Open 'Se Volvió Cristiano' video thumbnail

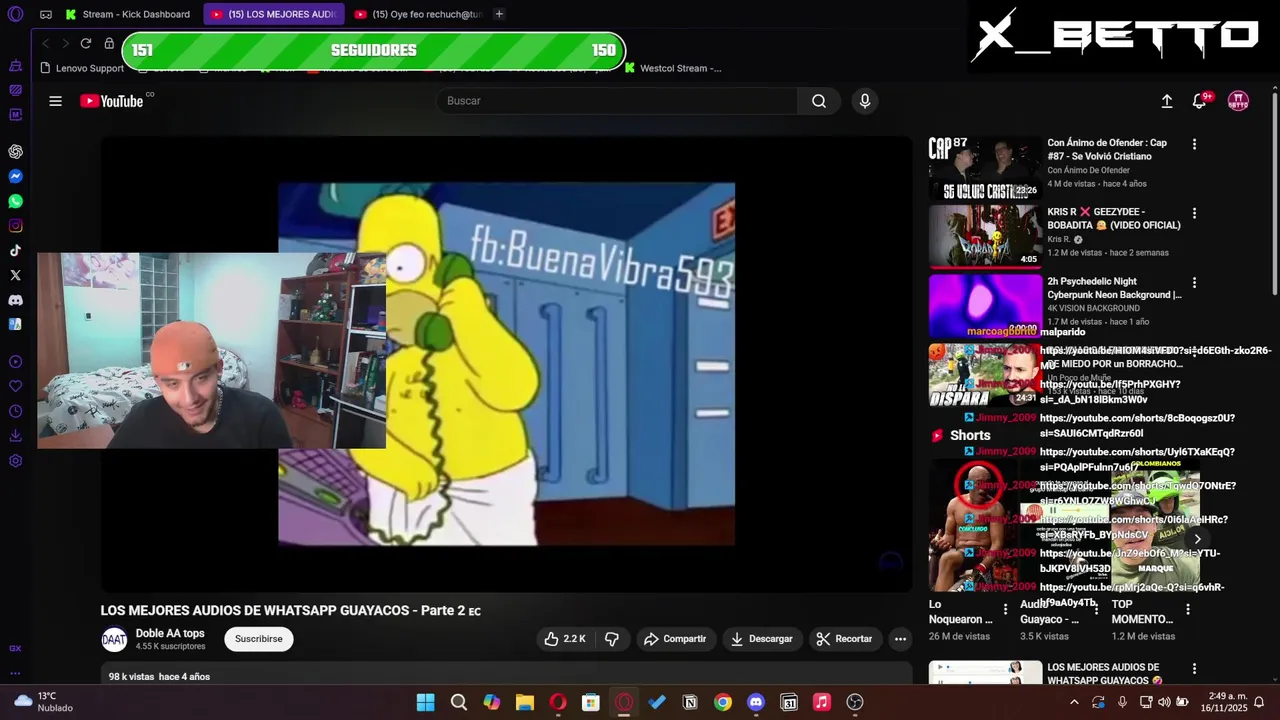985,168
